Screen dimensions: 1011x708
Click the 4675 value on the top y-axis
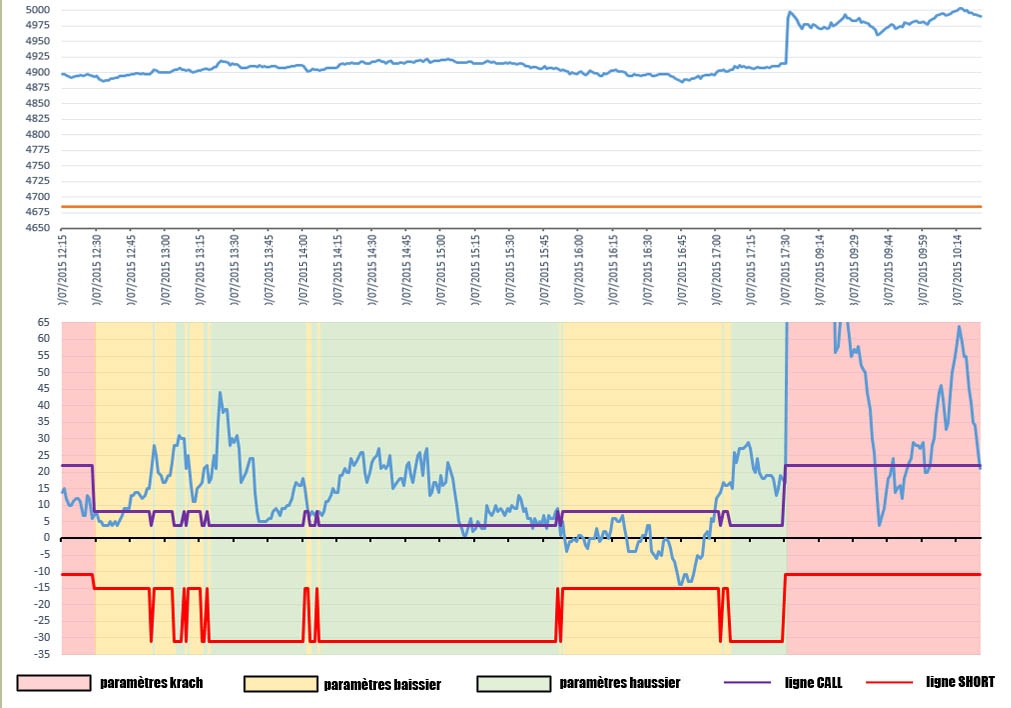37,212
